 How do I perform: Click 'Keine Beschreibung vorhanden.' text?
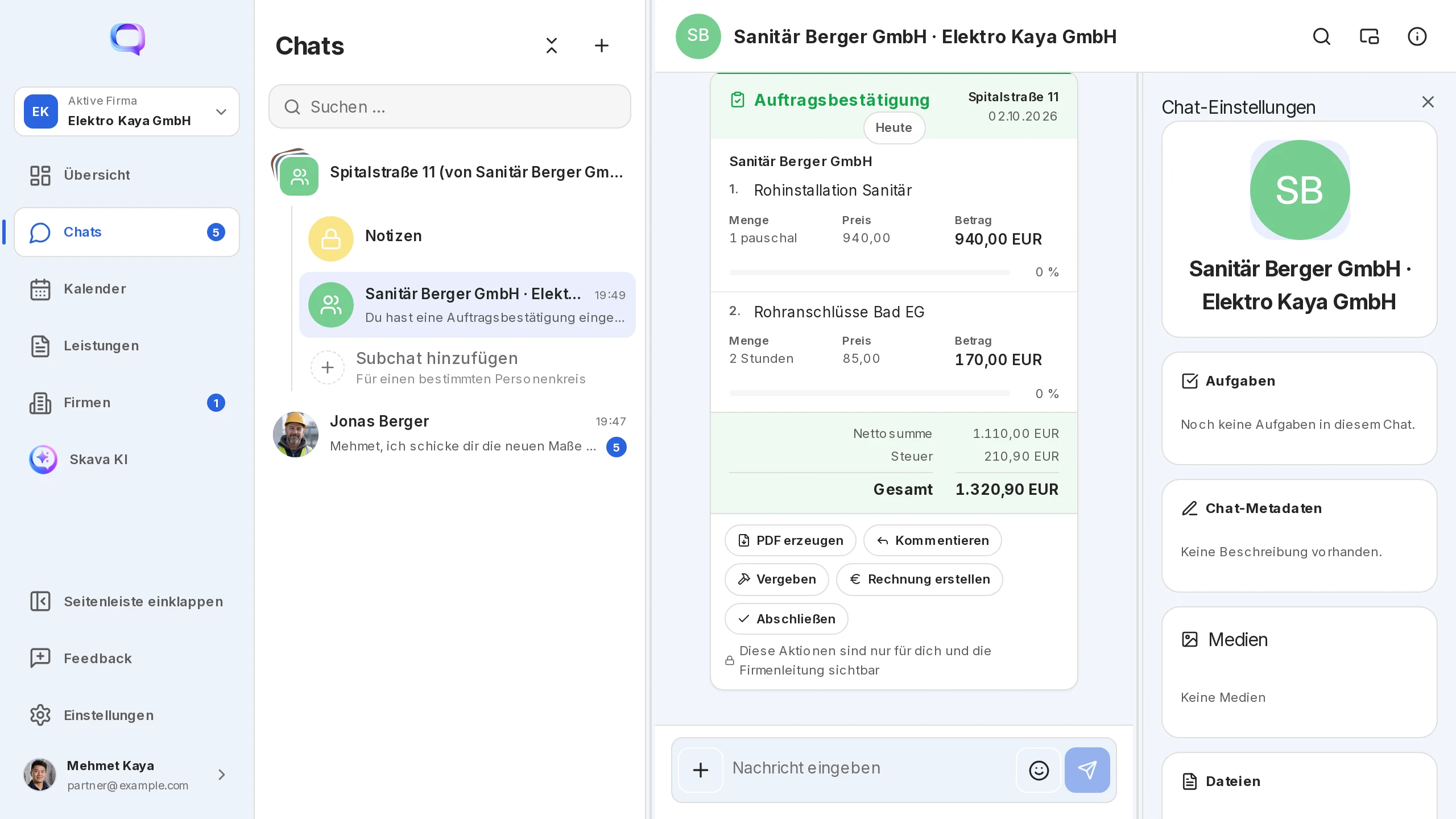click(x=1281, y=552)
